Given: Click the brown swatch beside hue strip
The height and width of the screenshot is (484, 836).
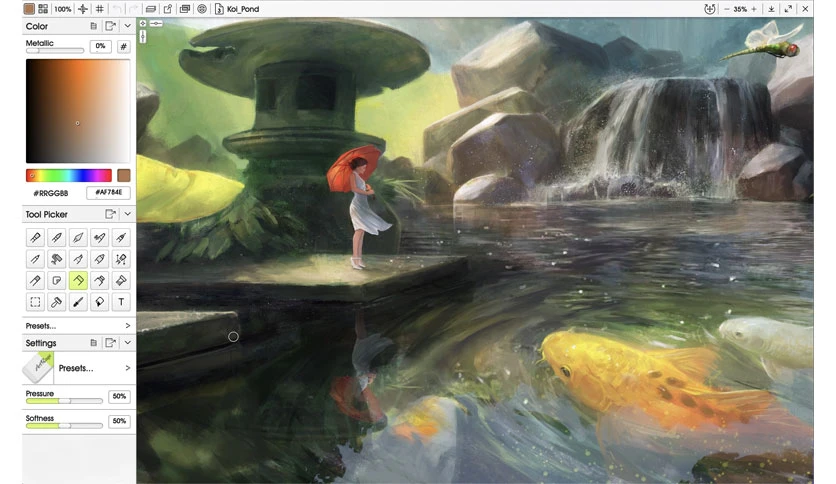Looking at the screenshot, I should (x=124, y=175).
